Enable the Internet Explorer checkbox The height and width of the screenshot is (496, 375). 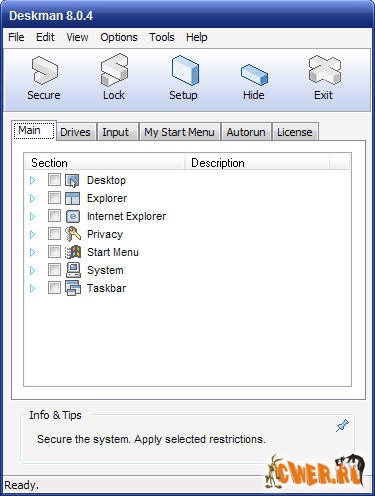coord(54,216)
